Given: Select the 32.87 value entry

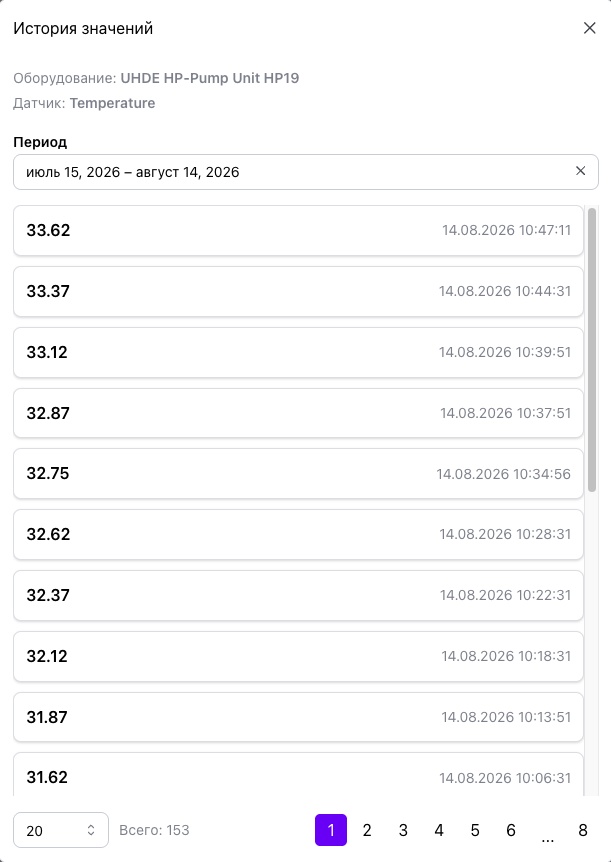Looking at the screenshot, I should click(298, 413).
